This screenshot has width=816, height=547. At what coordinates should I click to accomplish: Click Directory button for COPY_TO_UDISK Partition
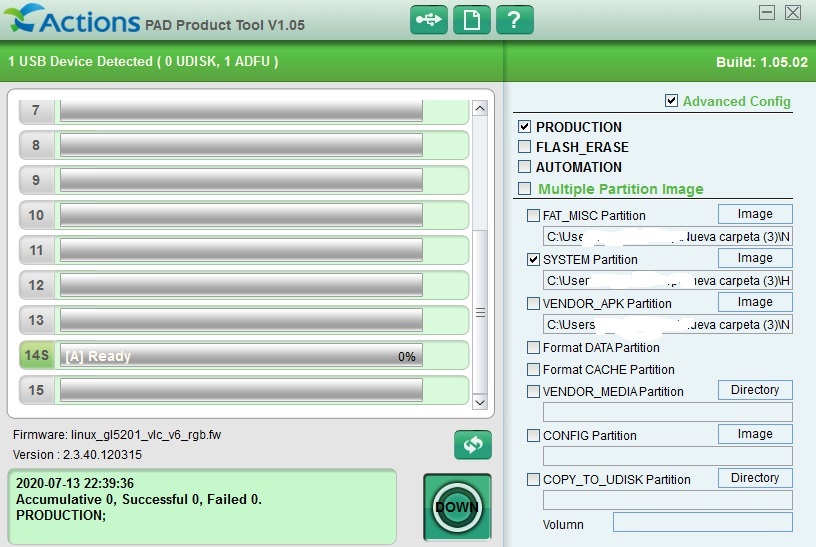click(x=755, y=478)
